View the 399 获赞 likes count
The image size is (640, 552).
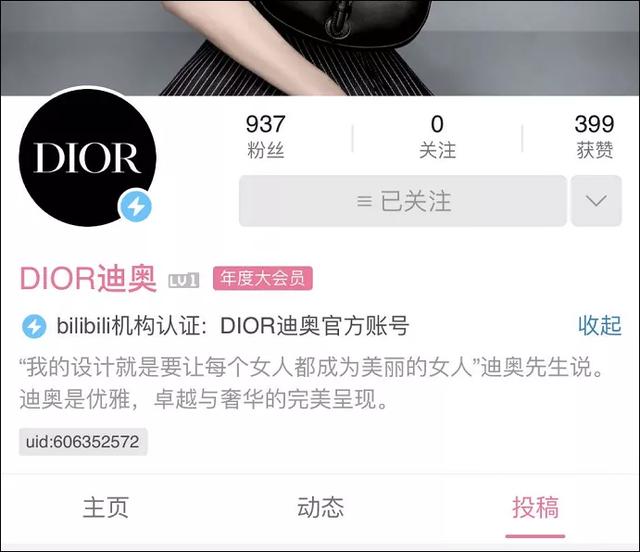tap(594, 136)
